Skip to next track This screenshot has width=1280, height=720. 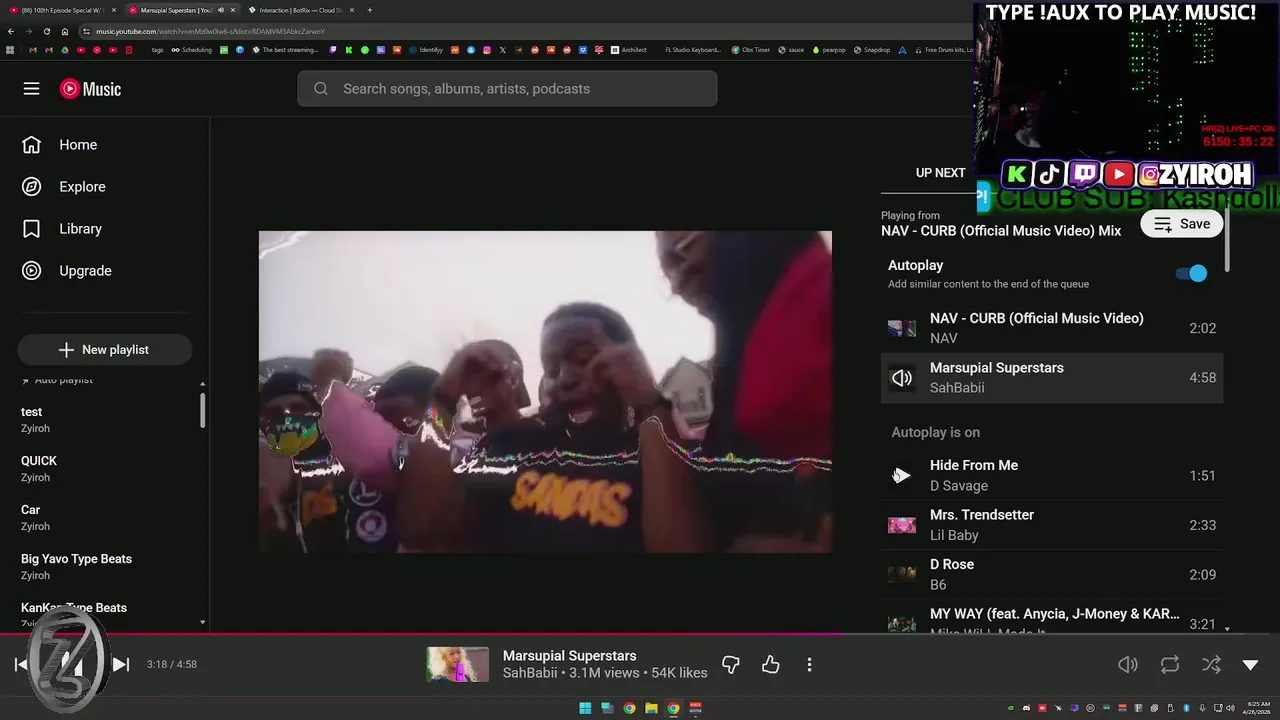(121, 665)
